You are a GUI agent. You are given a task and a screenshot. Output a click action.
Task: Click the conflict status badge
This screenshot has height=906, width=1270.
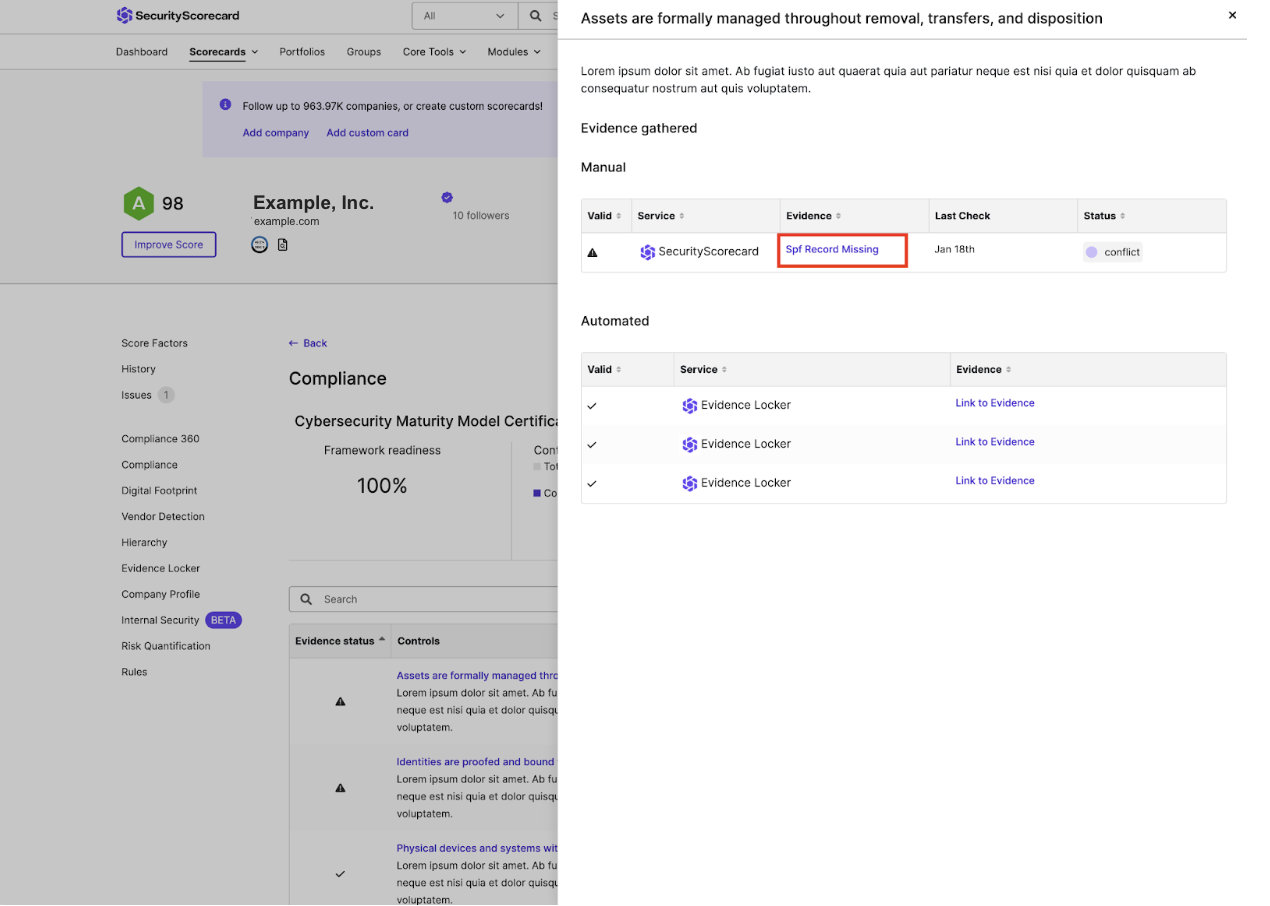(1112, 252)
